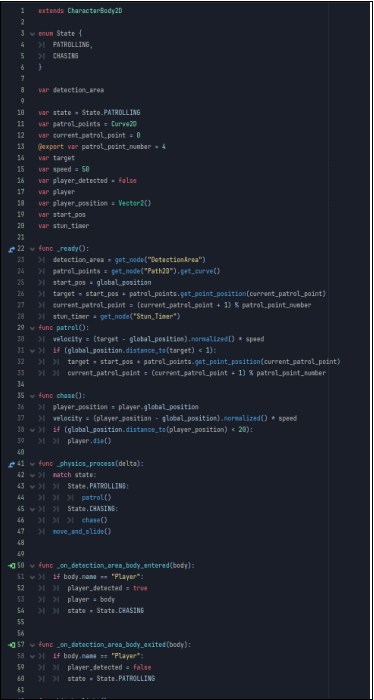Click 'player = body' assignment line

[x=91, y=600]
